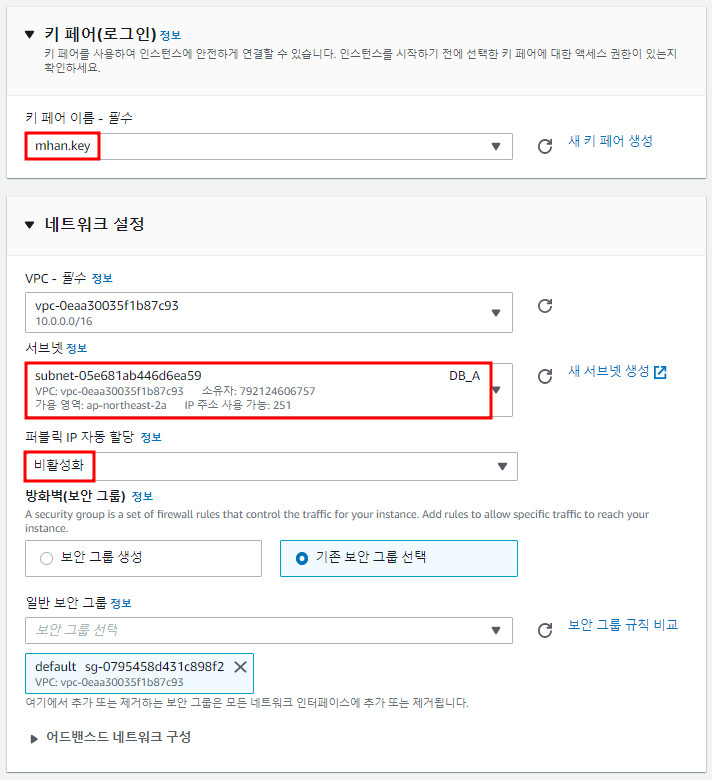
Task: Open the key pair name dropdown mhan.key
Action: (269, 146)
